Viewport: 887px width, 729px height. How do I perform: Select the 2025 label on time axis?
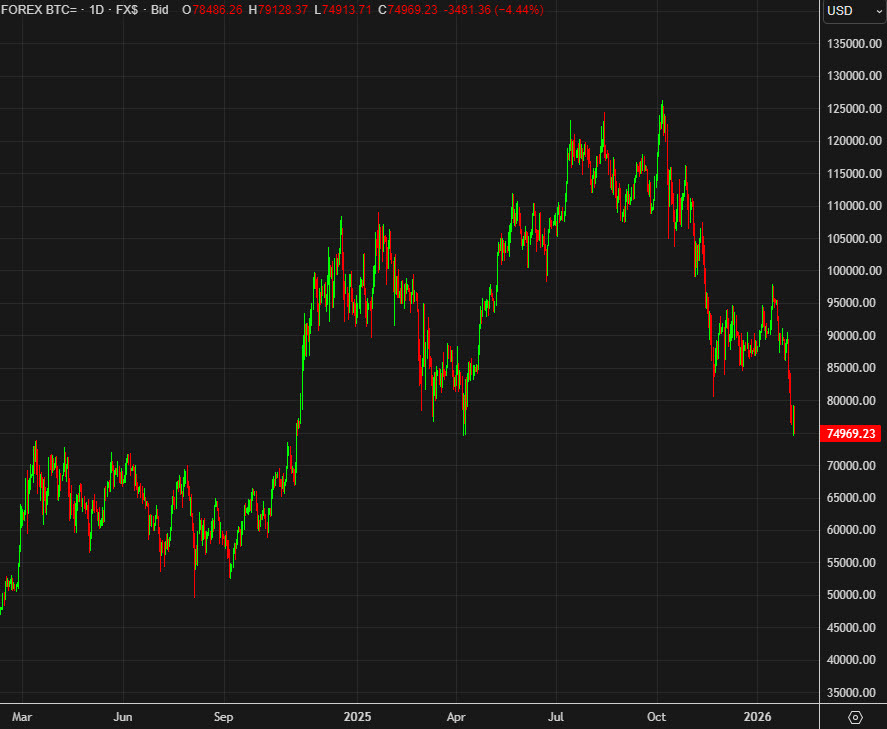pyautogui.click(x=357, y=717)
